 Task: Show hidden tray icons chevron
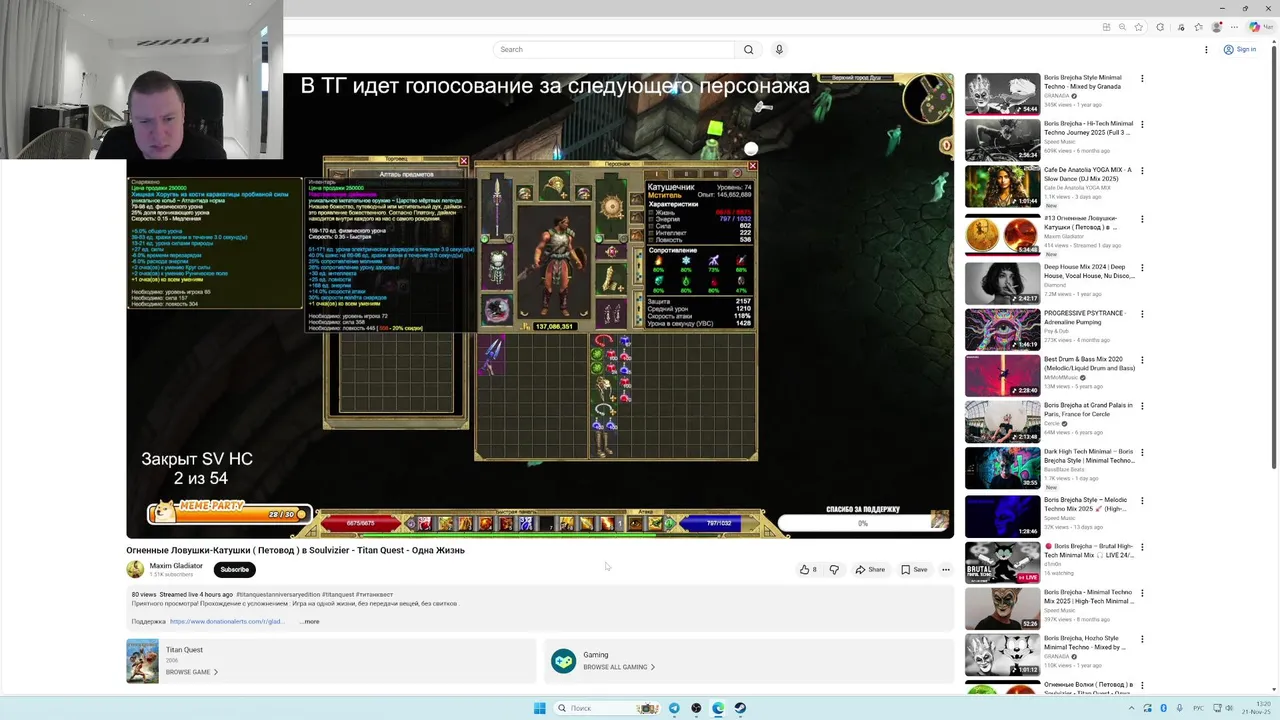(x=1133, y=708)
